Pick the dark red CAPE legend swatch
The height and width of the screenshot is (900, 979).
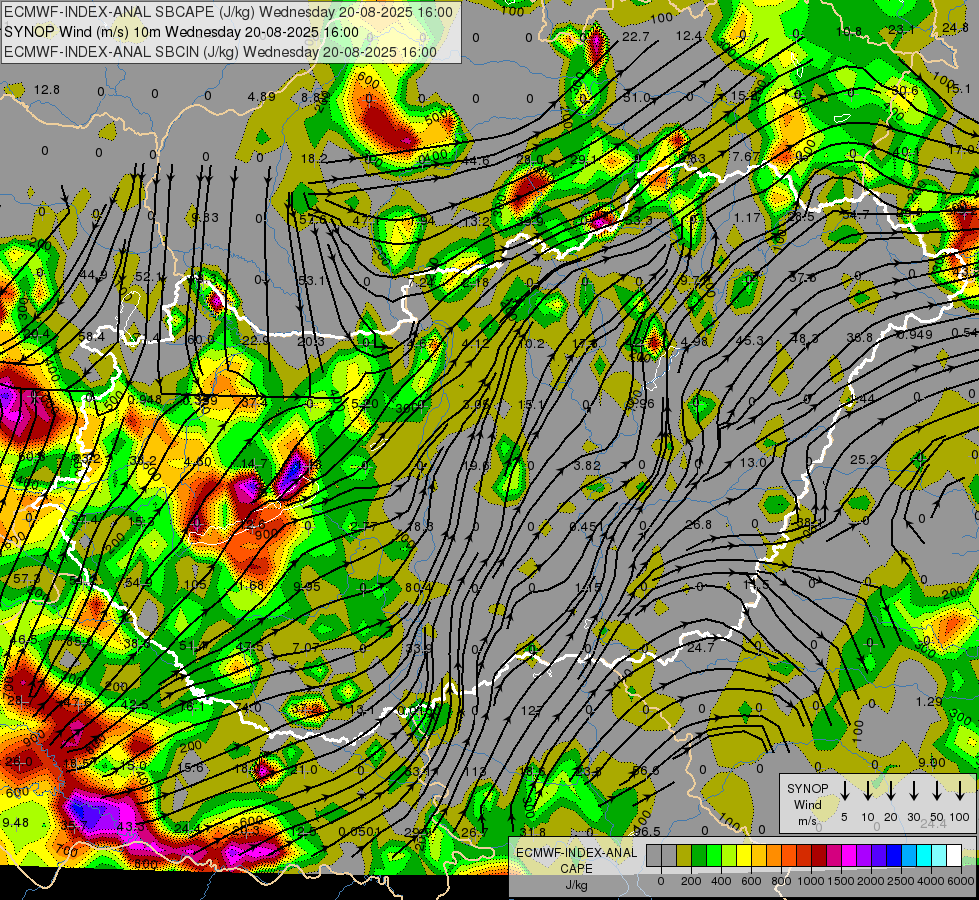[x=819, y=855]
